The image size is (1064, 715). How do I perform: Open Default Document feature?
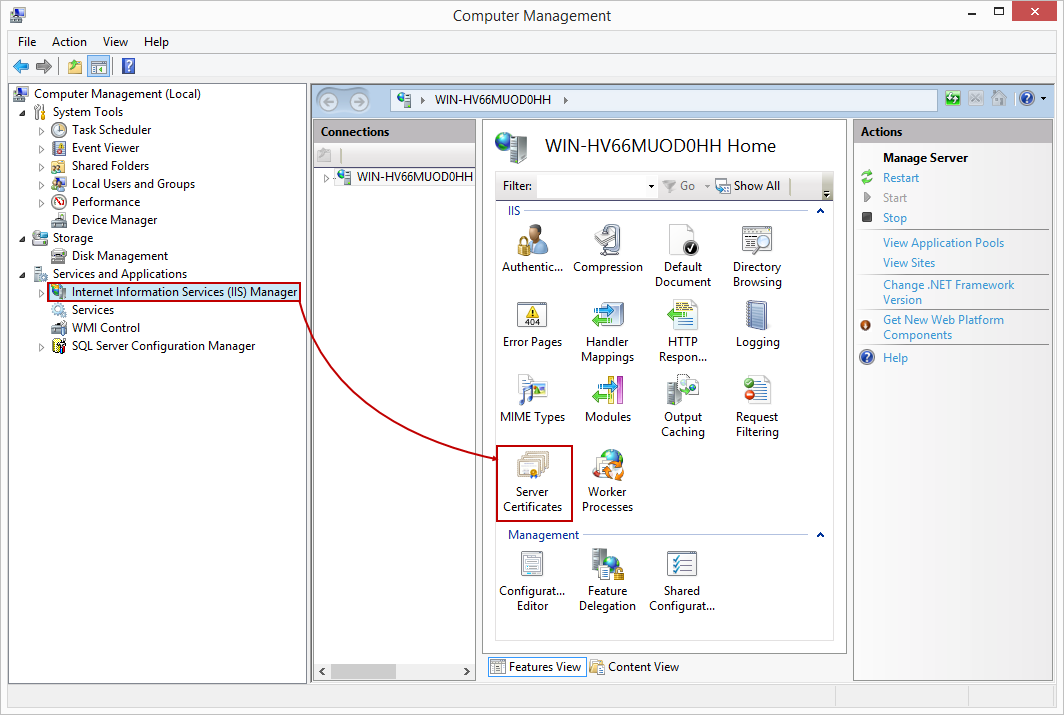683,256
